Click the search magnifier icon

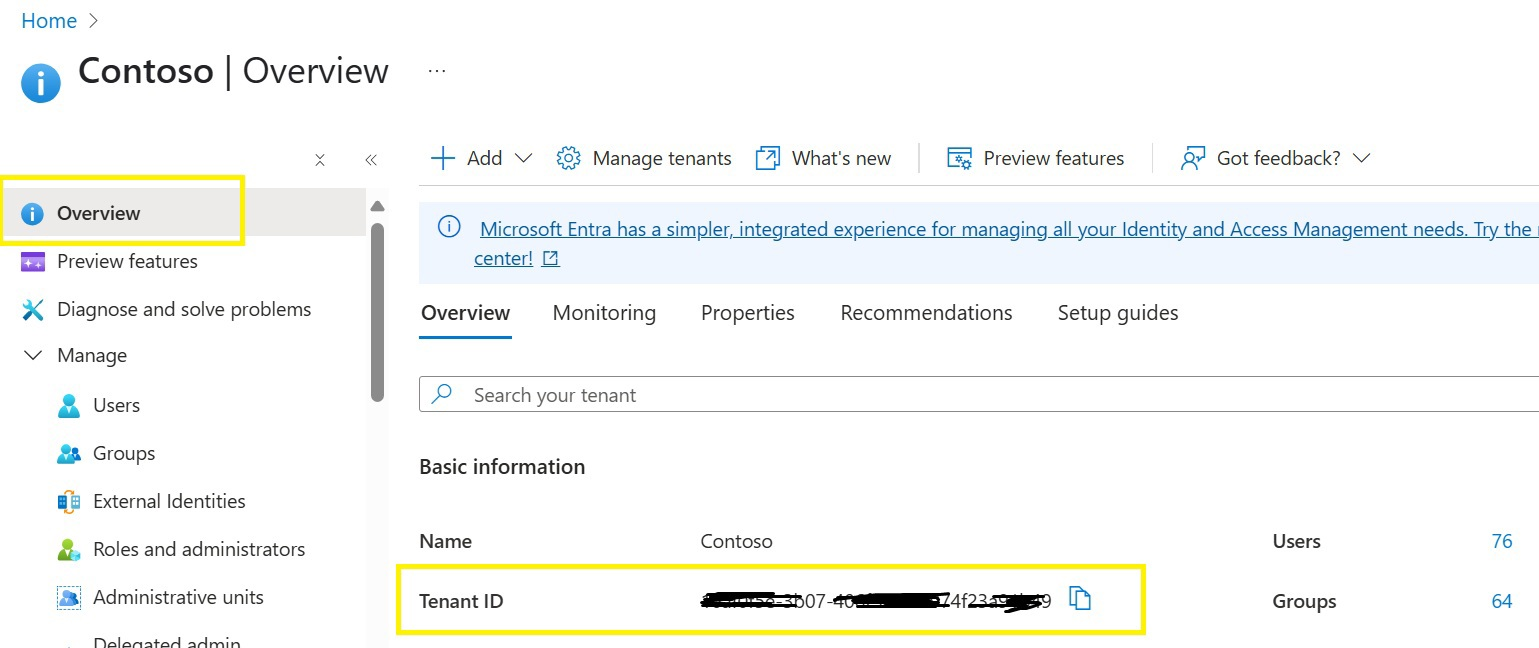point(441,394)
